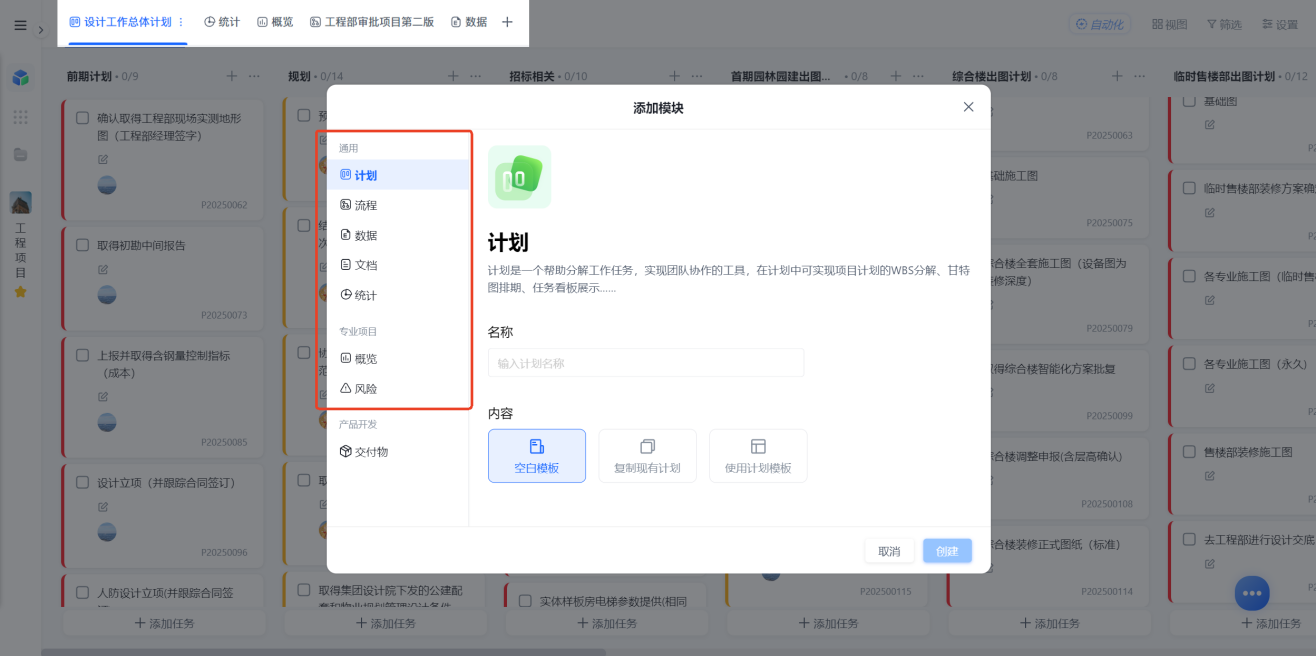The image size is (1316, 656).
Task: Click plus icon in 招标相关 column header
Action: [674, 76]
